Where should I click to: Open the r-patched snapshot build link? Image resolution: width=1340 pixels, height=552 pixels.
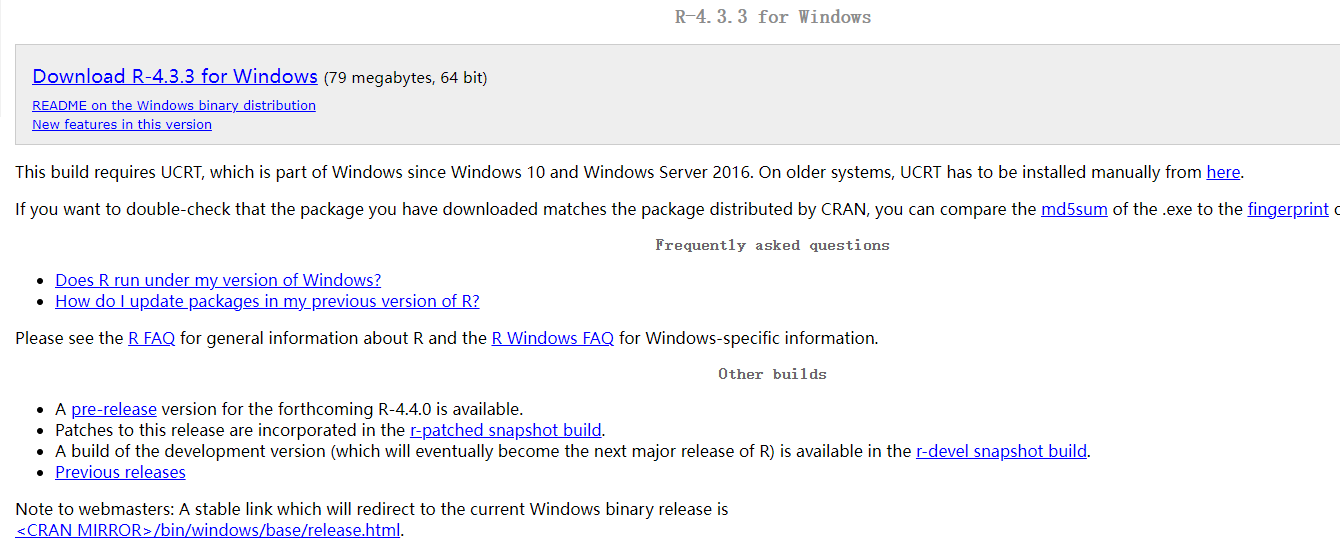506,430
